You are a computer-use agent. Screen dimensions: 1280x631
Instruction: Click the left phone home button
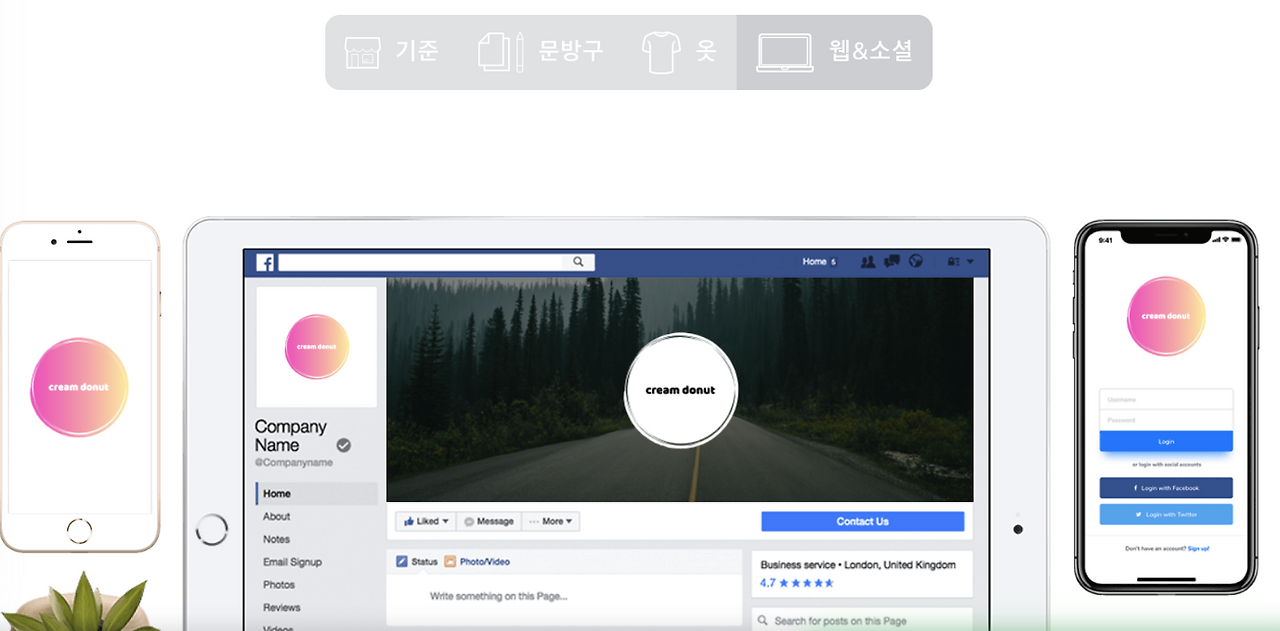coord(80,530)
